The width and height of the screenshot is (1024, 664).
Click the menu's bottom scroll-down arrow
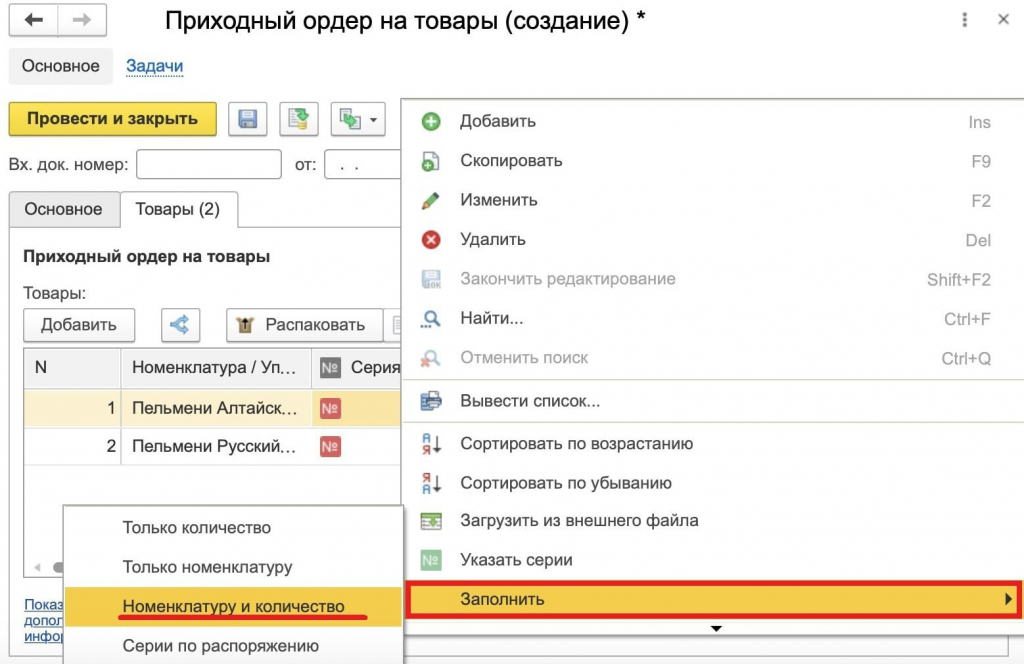[x=716, y=628]
